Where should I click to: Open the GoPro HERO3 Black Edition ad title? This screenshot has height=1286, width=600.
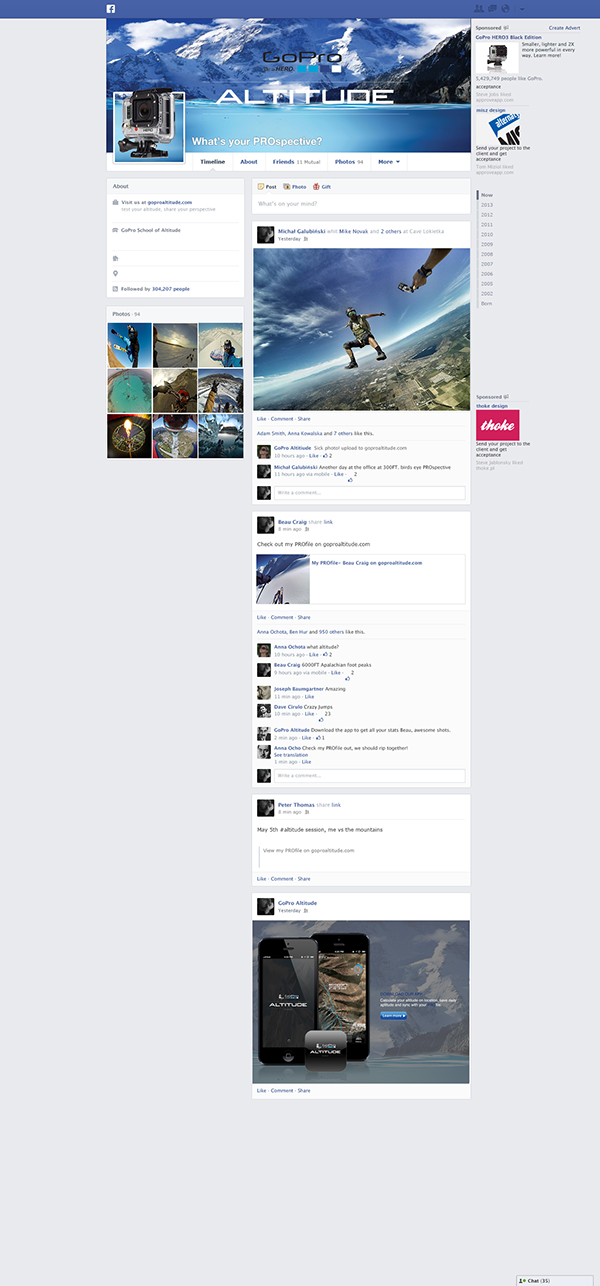click(509, 37)
